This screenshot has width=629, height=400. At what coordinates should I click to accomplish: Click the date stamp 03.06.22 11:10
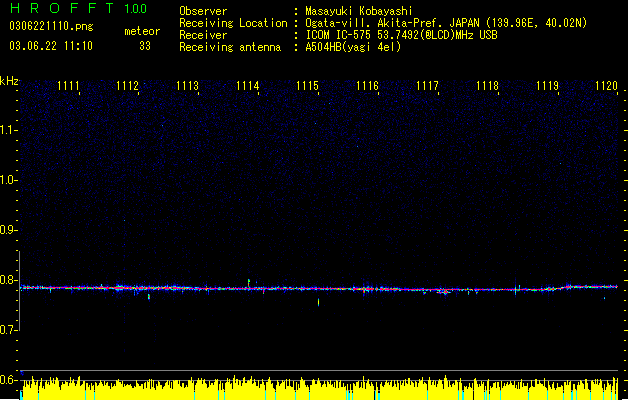51,46
